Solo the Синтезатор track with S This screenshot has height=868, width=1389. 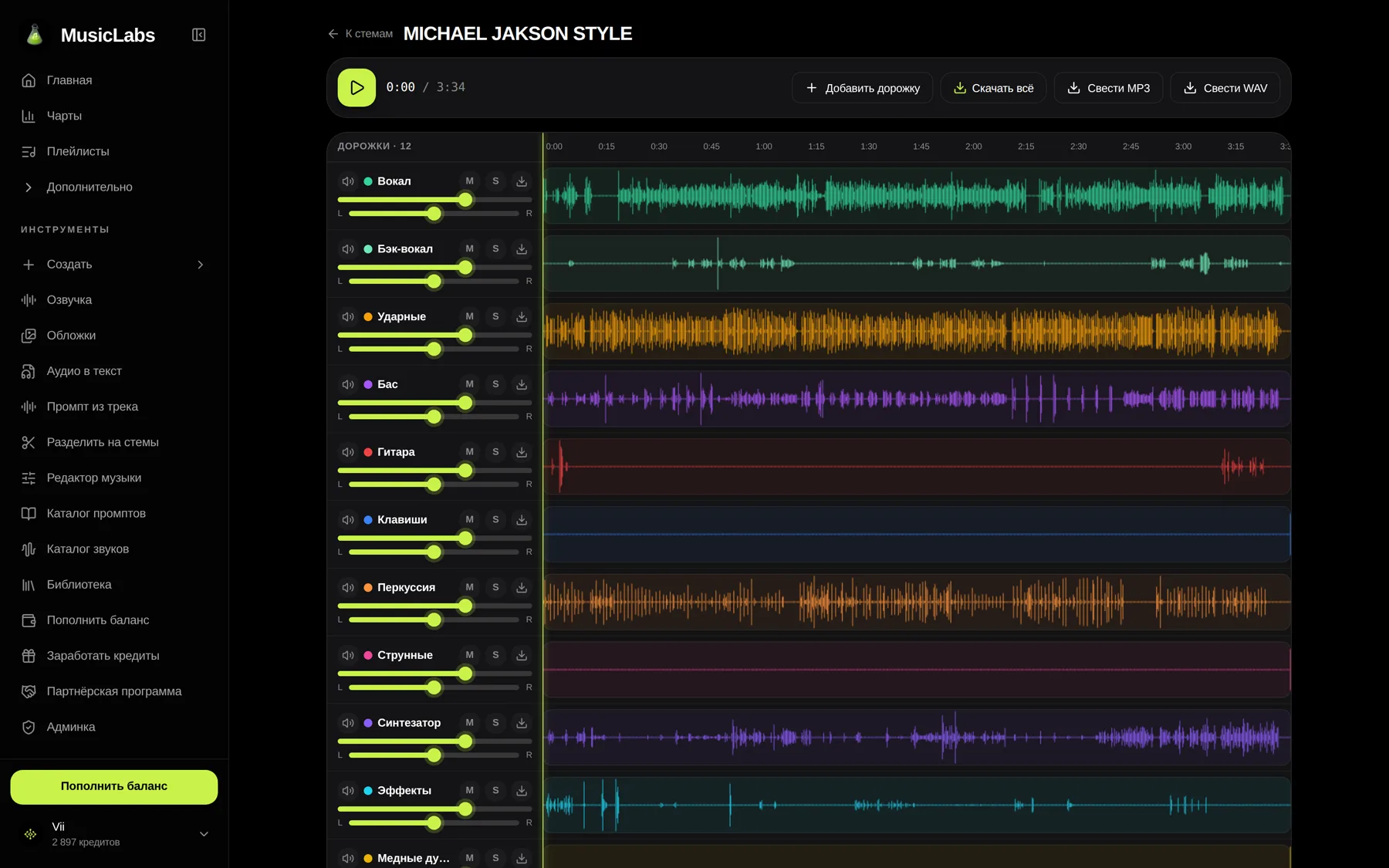(x=495, y=723)
